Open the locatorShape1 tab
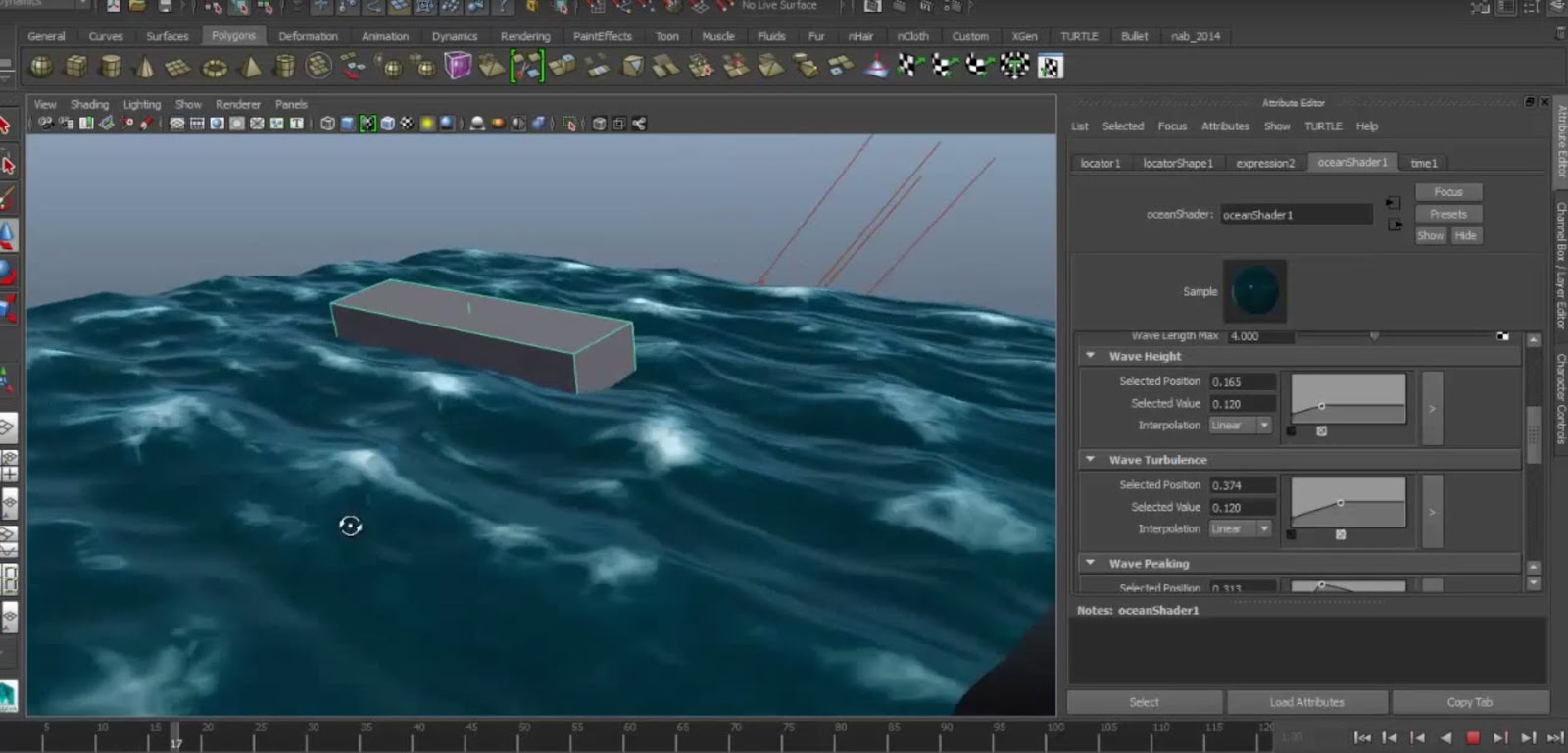Screen dimensions: 1568x753 click(1178, 163)
